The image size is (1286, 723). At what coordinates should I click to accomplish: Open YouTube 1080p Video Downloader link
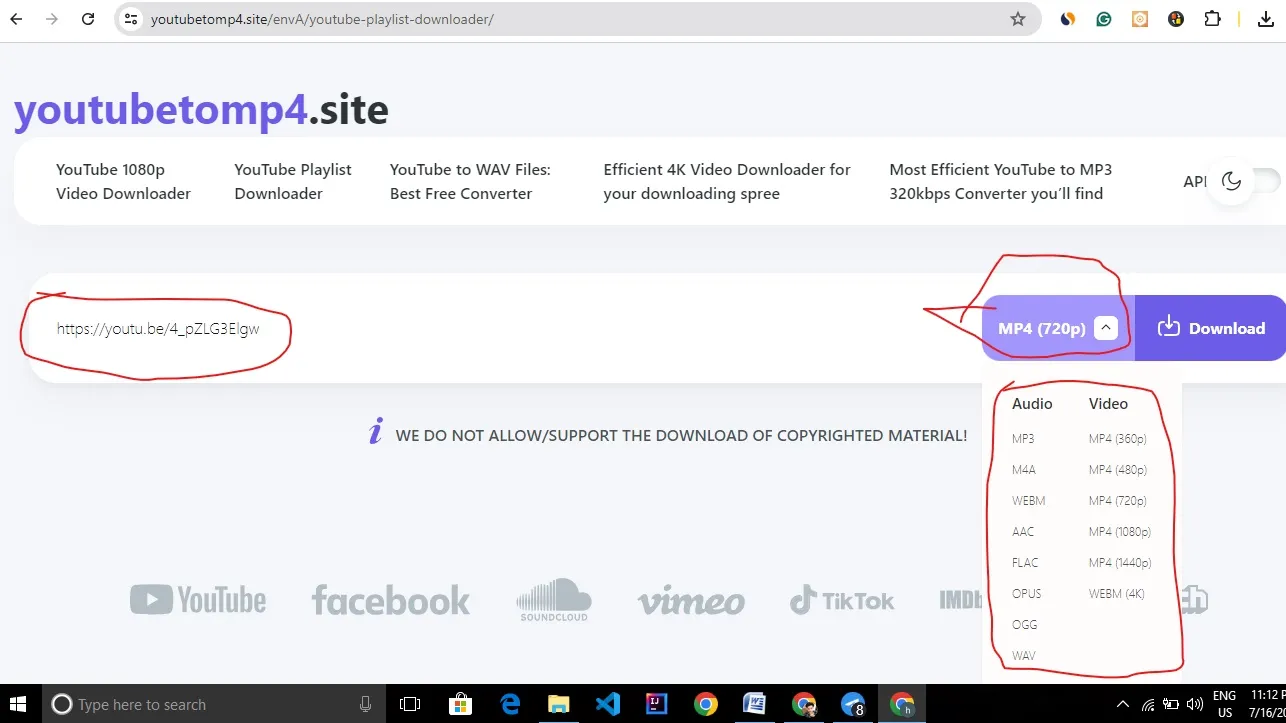123,181
